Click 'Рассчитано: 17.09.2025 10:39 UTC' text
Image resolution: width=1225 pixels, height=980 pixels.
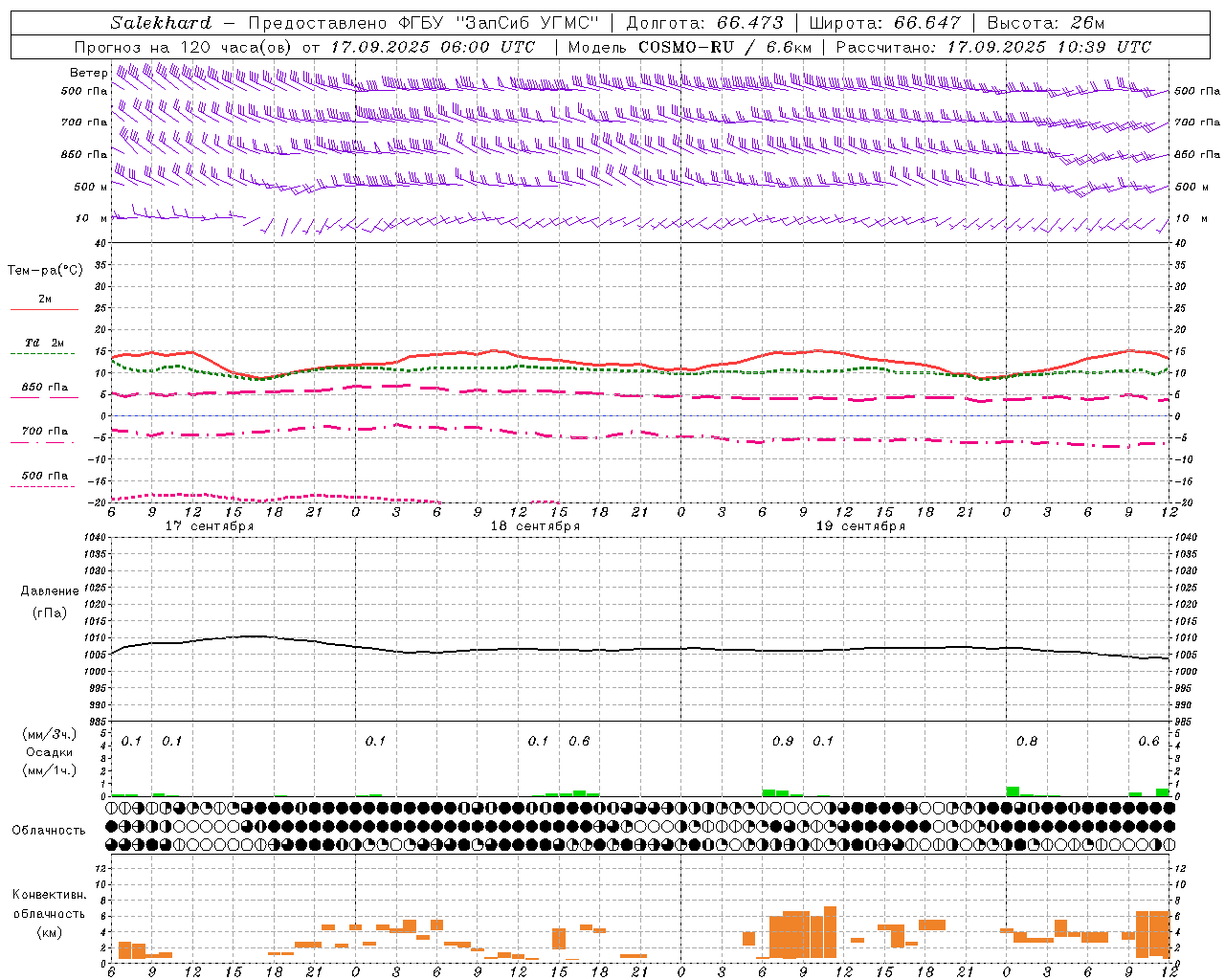pyautogui.click(x=993, y=47)
